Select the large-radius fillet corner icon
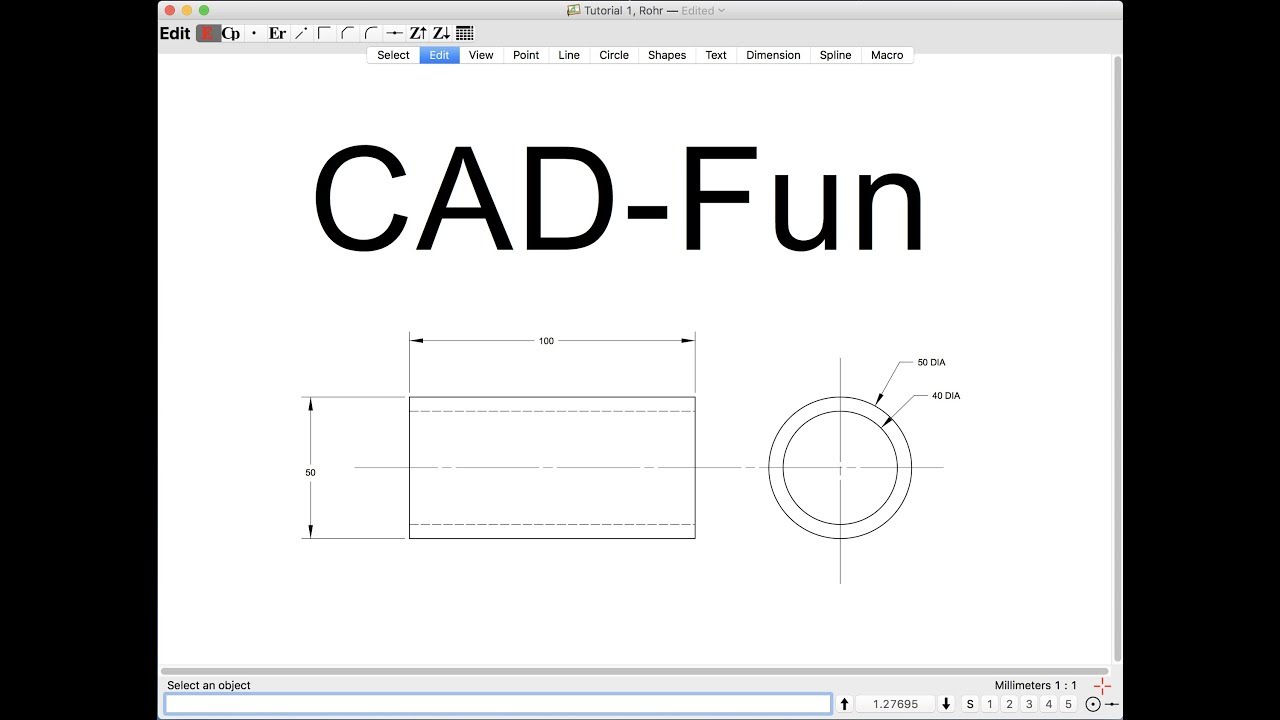The height and width of the screenshot is (720, 1280). tap(371, 33)
